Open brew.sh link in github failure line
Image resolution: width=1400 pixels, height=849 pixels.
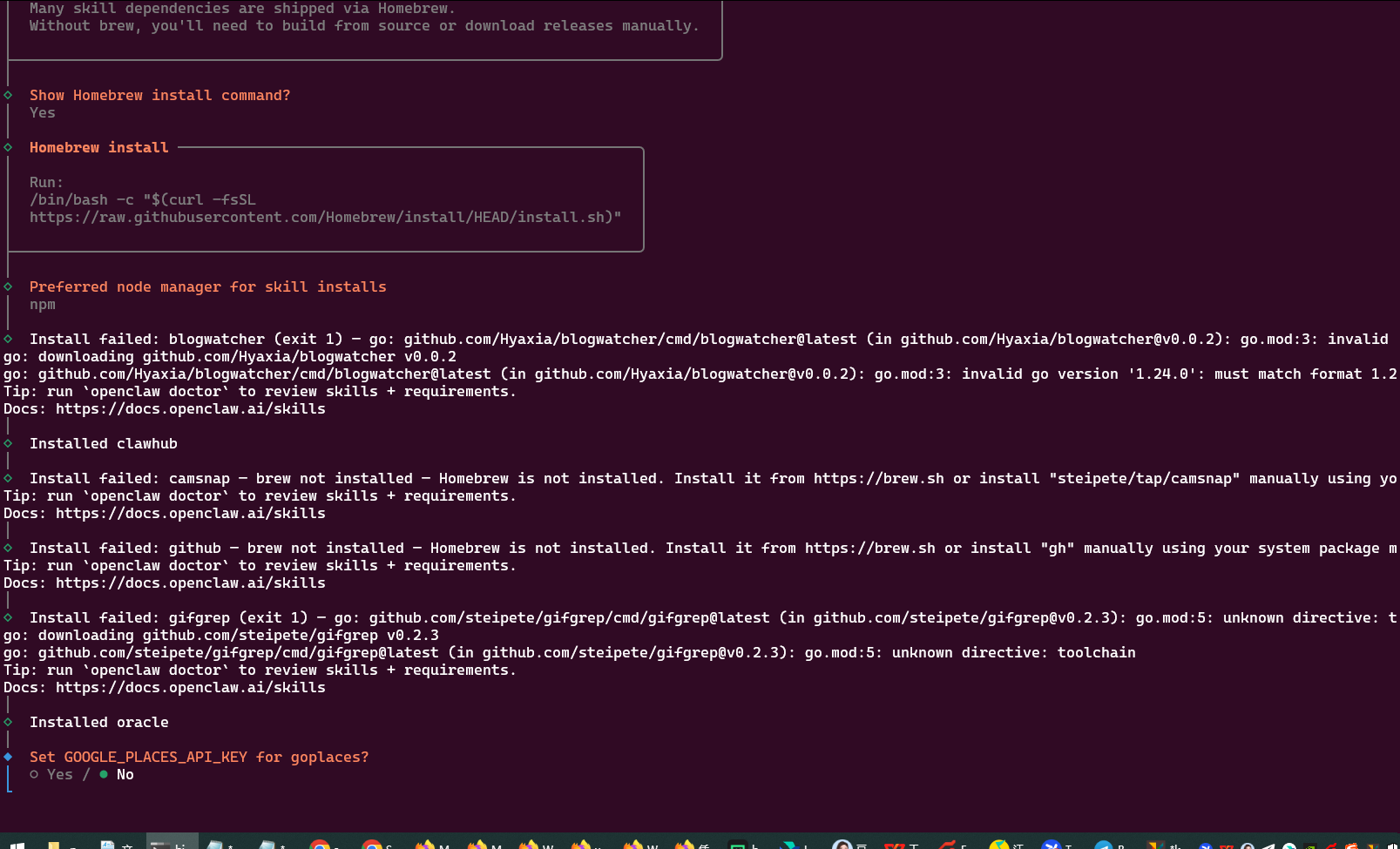pos(869,548)
